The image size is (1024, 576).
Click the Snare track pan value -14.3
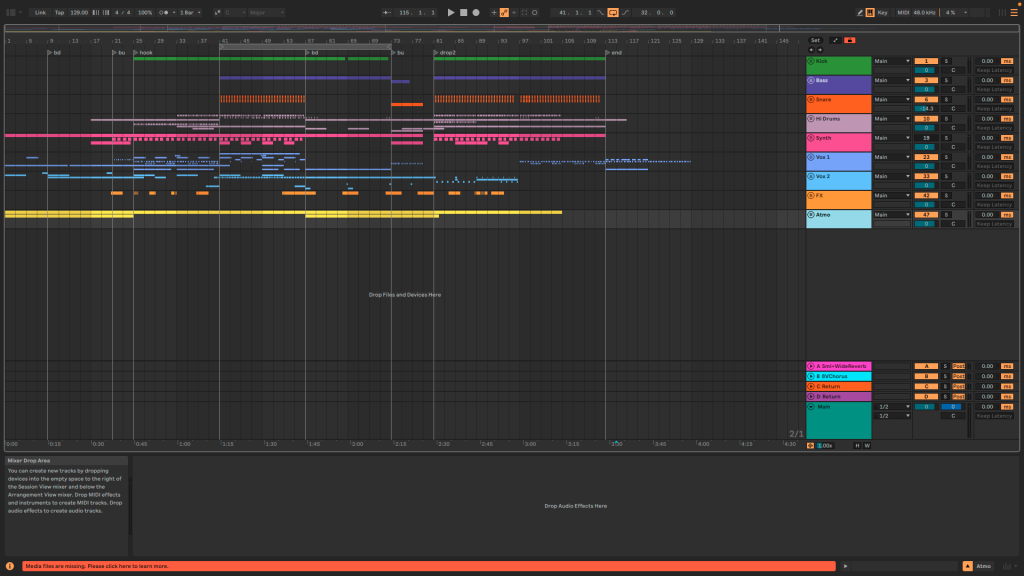926,108
